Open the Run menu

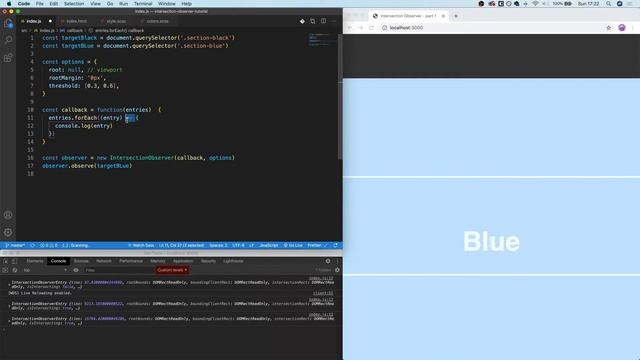123,4
